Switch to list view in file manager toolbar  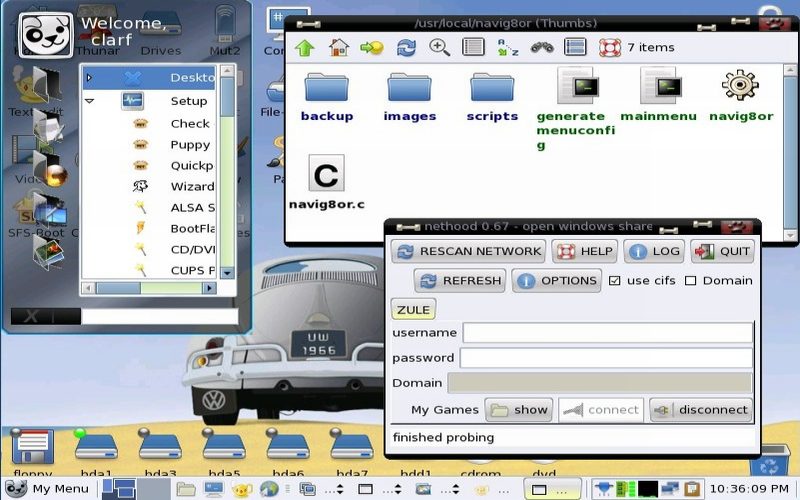click(473, 47)
